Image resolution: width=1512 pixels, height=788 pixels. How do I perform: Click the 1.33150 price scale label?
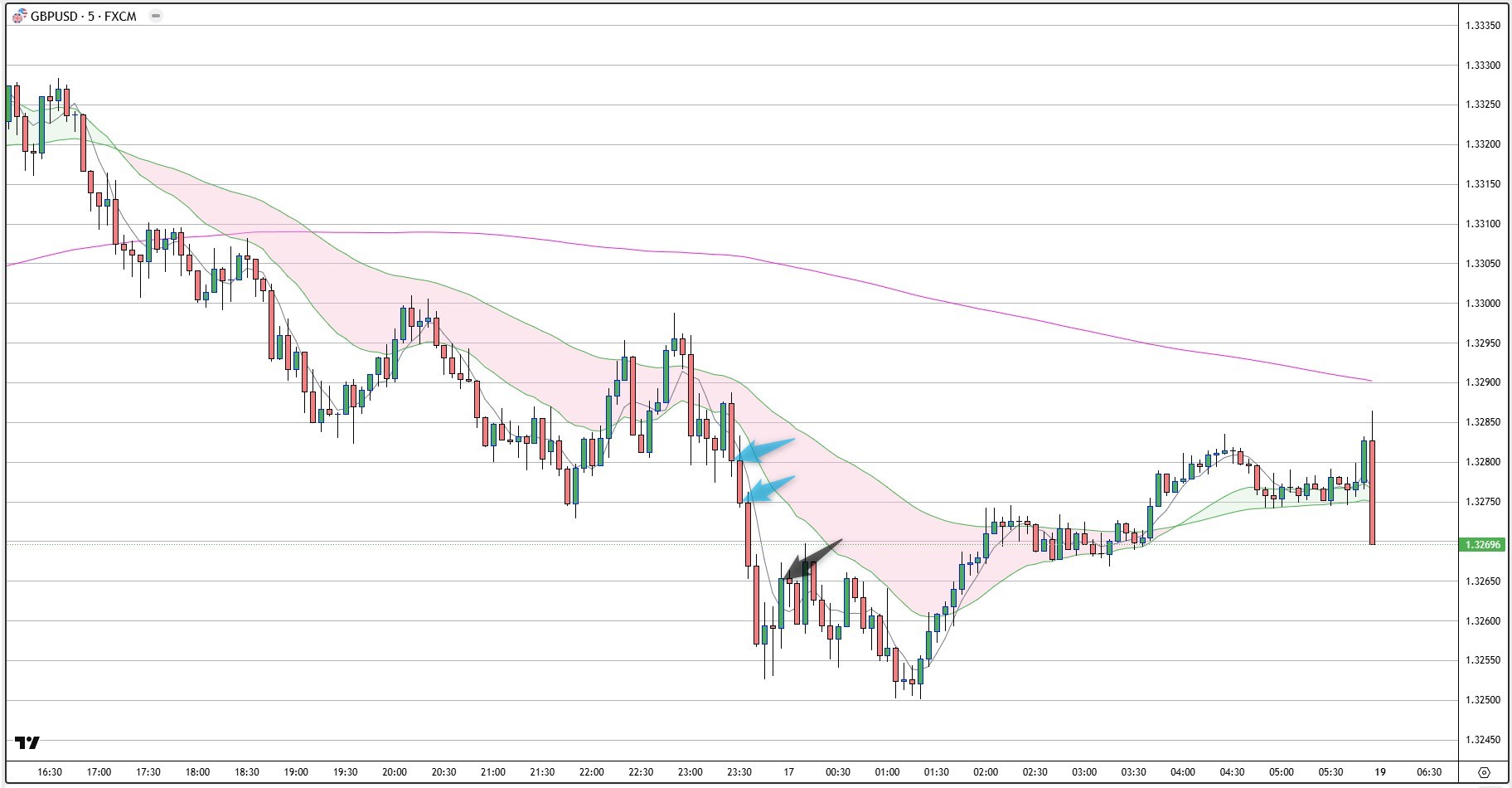[x=1483, y=184]
